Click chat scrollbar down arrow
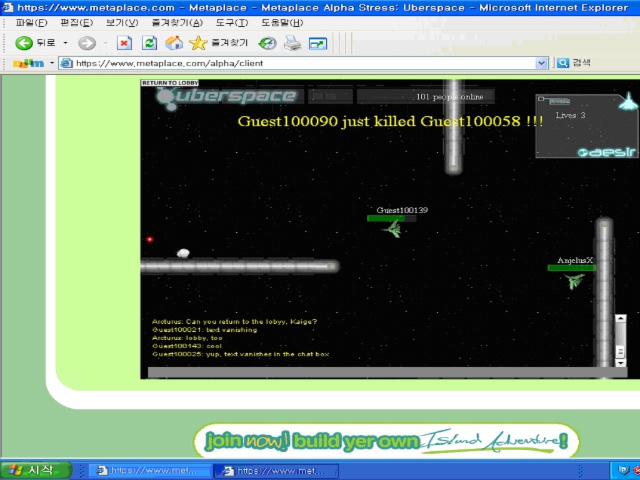Viewport: 640px width, 480px height. [620, 362]
